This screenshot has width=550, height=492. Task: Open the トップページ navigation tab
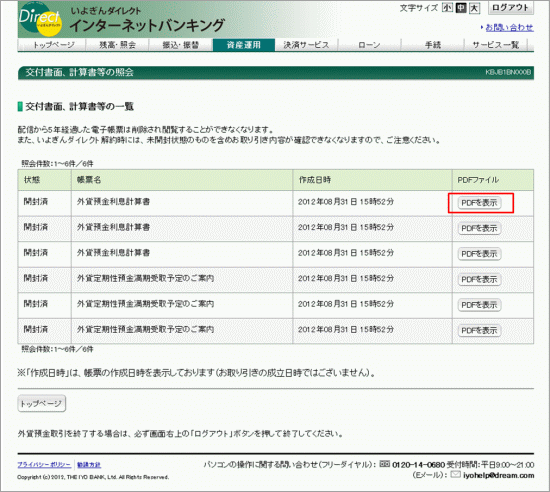(52, 45)
